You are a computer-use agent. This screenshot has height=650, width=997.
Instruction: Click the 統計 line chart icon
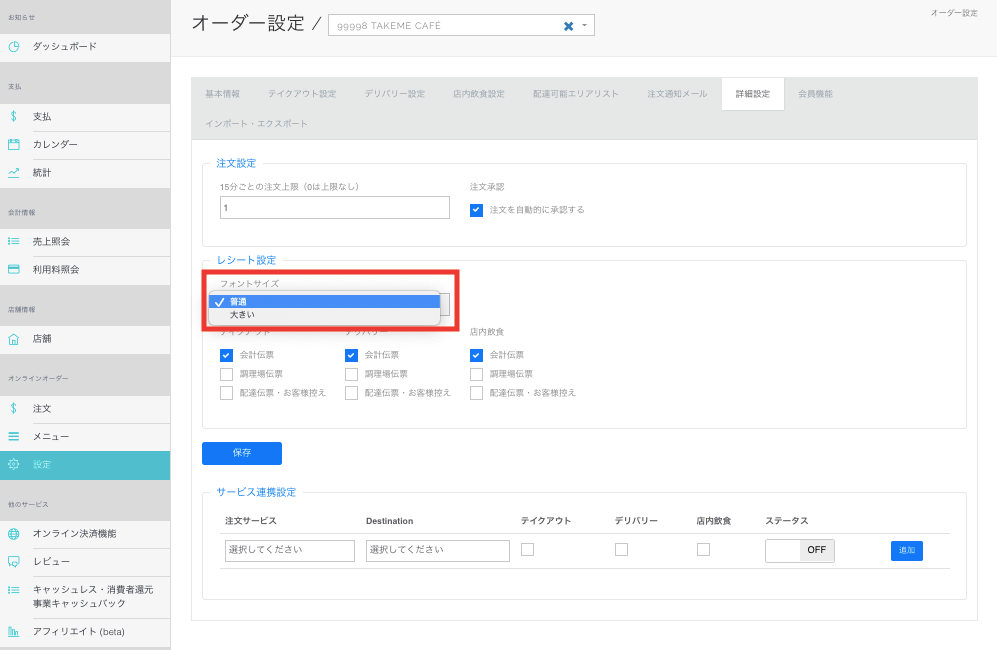[13, 172]
